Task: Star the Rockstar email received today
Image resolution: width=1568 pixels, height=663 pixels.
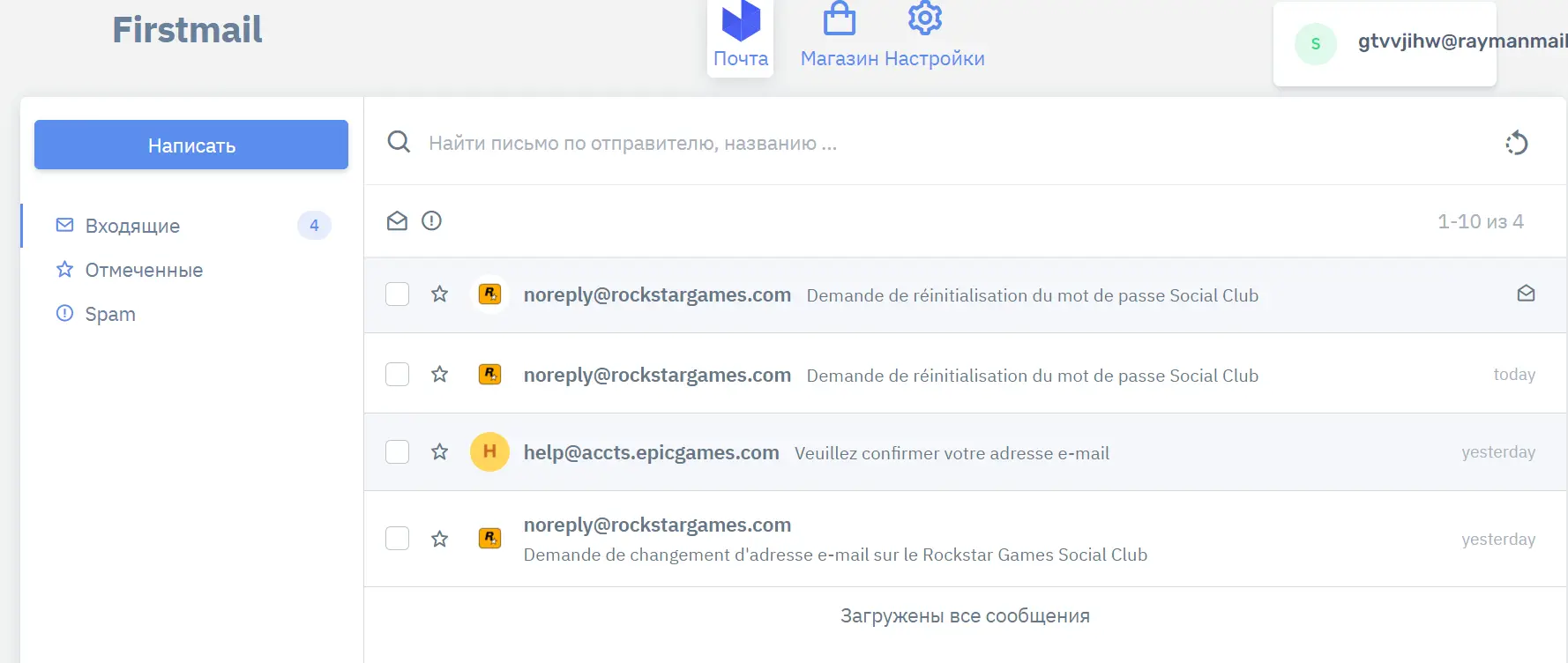Action: [439, 375]
